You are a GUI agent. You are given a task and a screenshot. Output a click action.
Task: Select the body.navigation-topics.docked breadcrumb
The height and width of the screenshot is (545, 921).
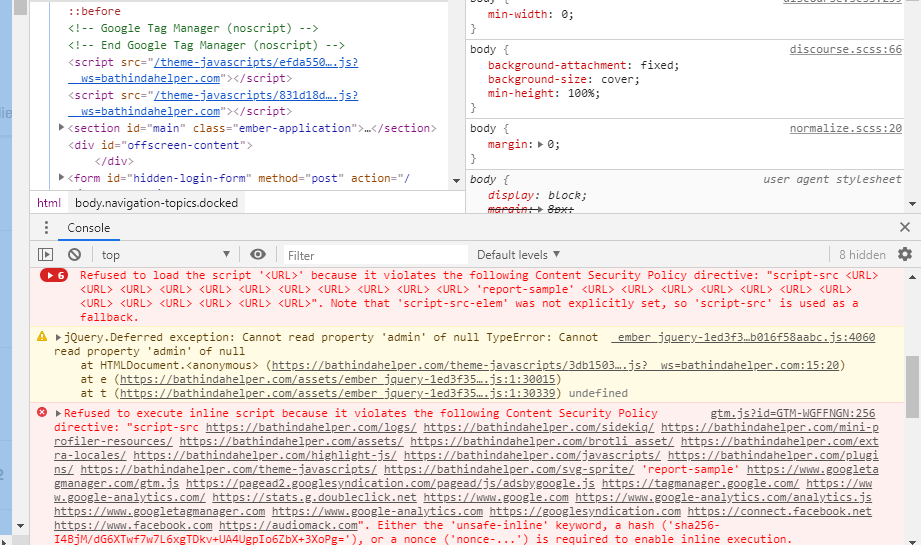click(156, 203)
